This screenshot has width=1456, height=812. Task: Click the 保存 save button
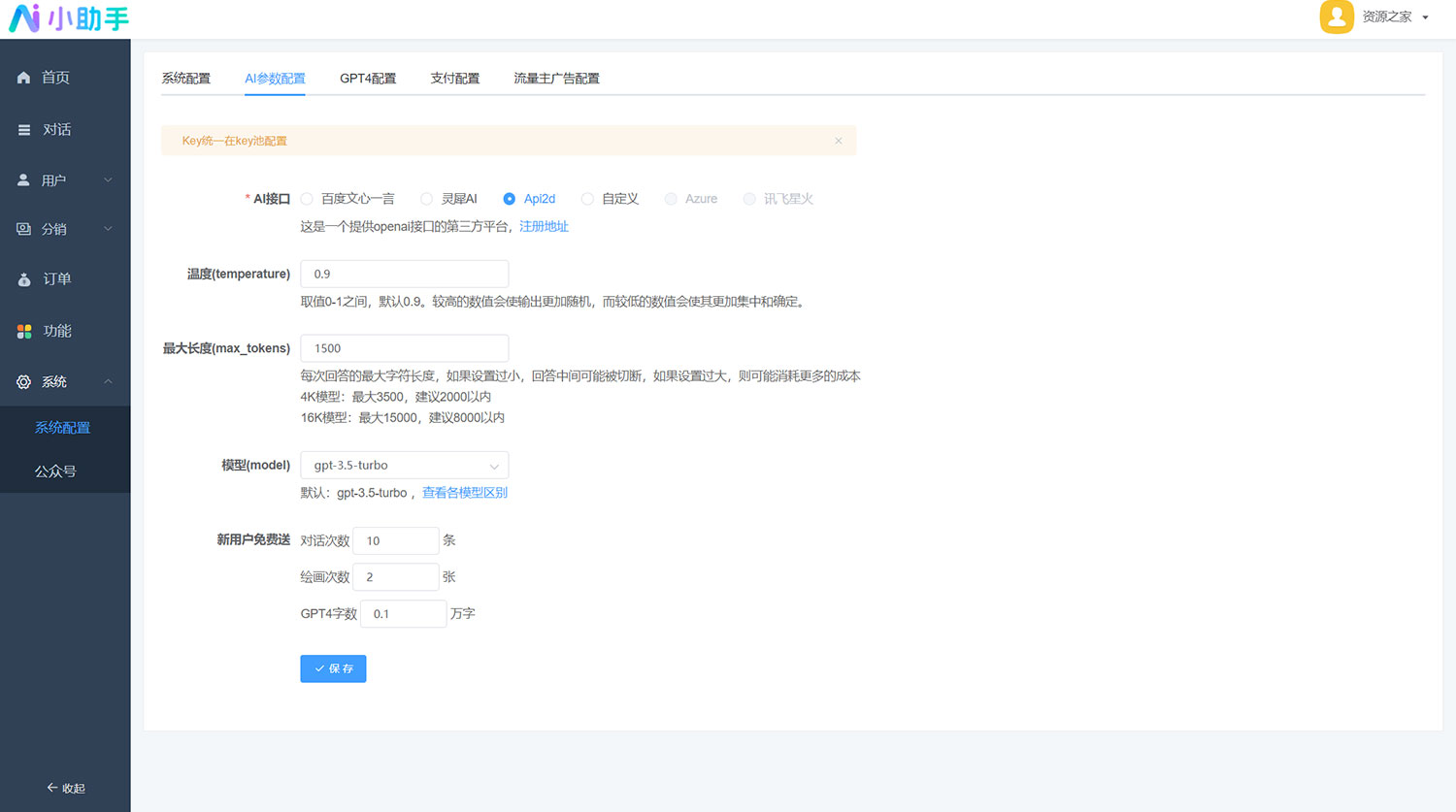click(333, 668)
